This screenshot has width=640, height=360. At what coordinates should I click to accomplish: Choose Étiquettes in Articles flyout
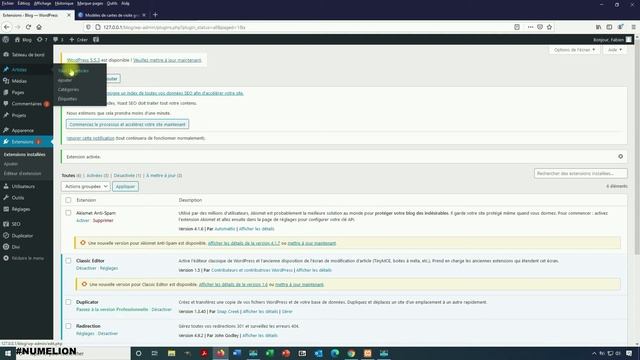pos(67,99)
